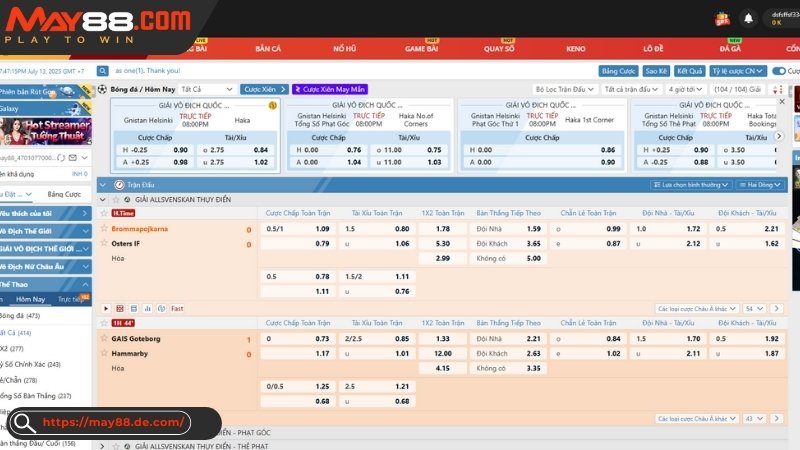Star the H.Time match header row
Viewport: 800px width, 450px height.
[x=105, y=213]
